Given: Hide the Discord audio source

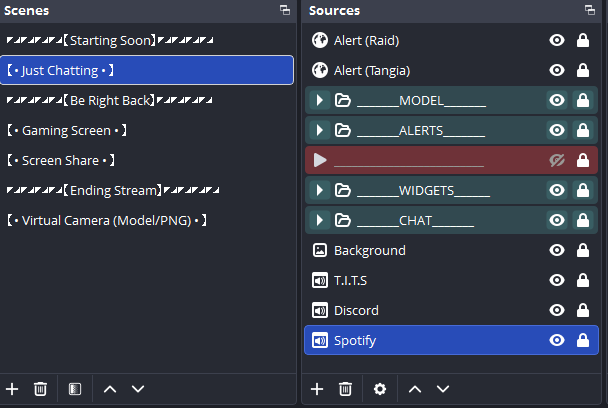Looking at the screenshot, I should point(557,310).
